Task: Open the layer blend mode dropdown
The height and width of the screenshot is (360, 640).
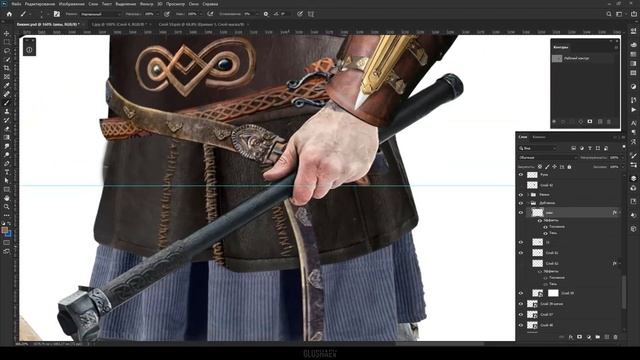Action: [x=548, y=158]
